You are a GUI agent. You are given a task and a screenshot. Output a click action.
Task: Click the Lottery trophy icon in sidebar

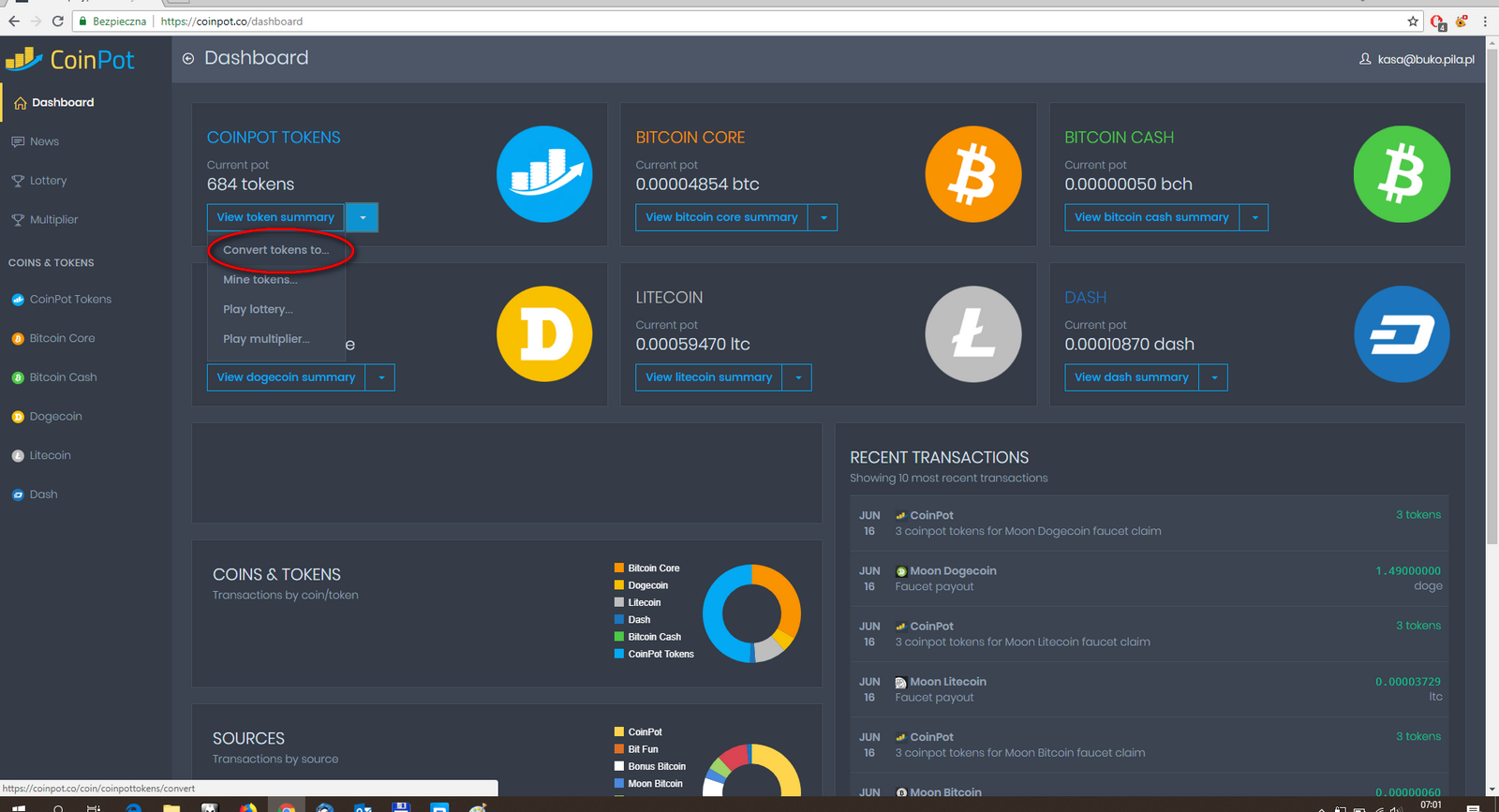(18, 181)
